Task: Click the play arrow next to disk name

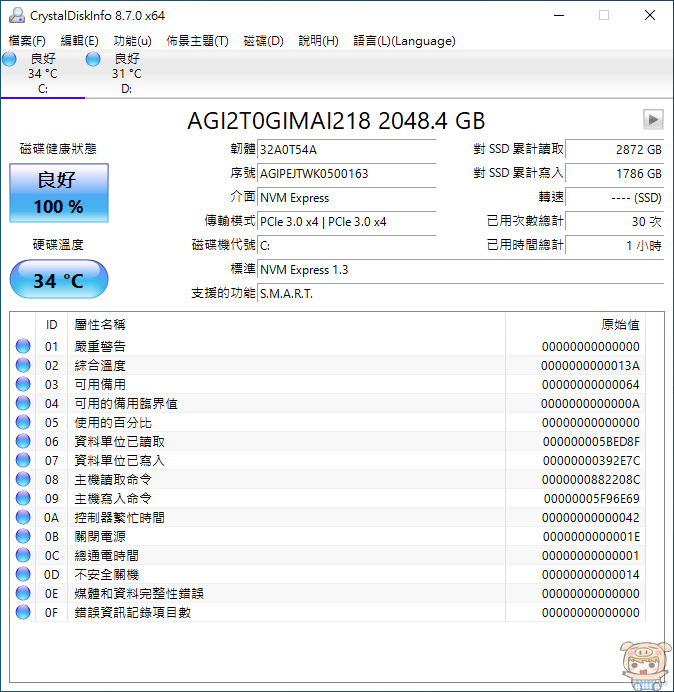Action: pyautogui.click(x=653, y=120)
